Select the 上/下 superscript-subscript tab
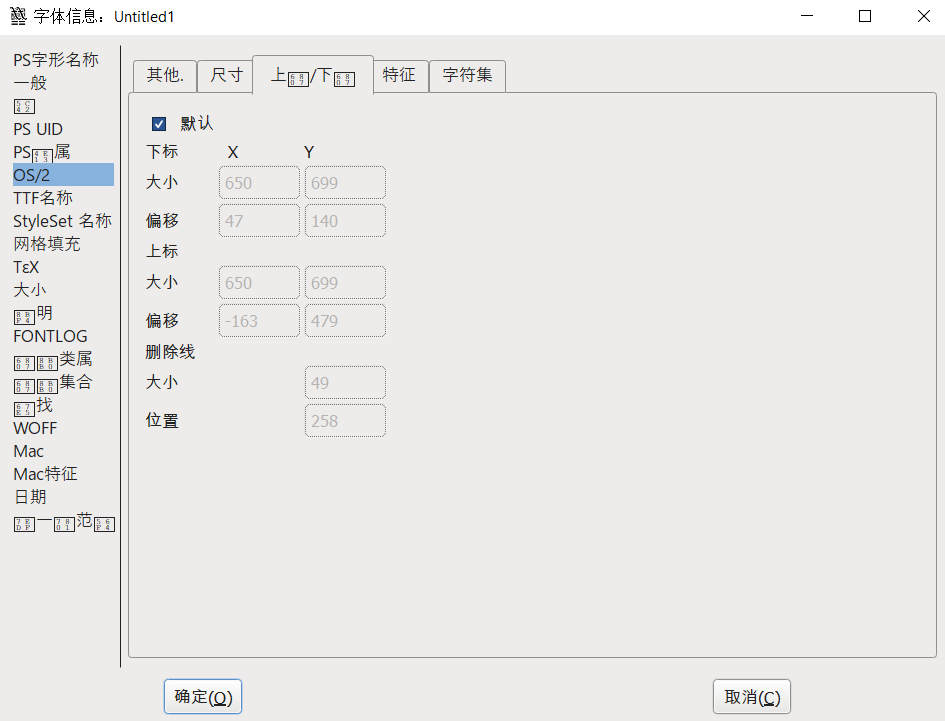This screenshot has height=721, width=945. [x=313, y=75]
